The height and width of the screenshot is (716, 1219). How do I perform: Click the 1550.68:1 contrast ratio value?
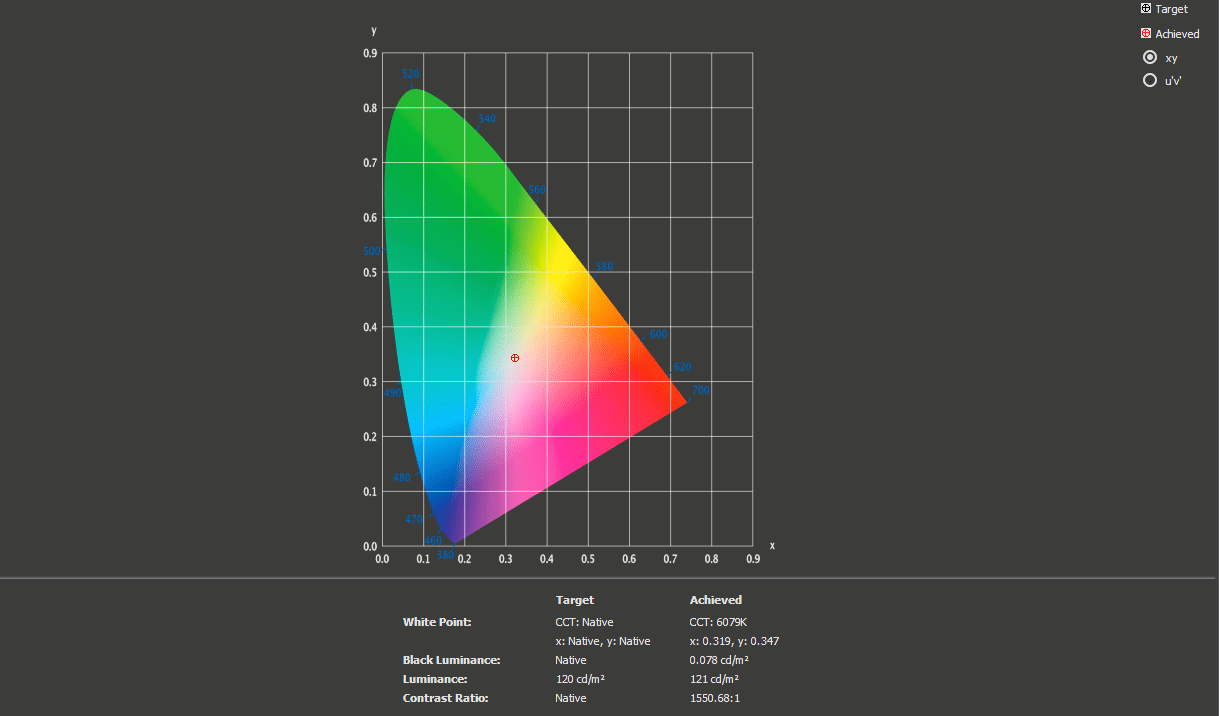point(714,698)
